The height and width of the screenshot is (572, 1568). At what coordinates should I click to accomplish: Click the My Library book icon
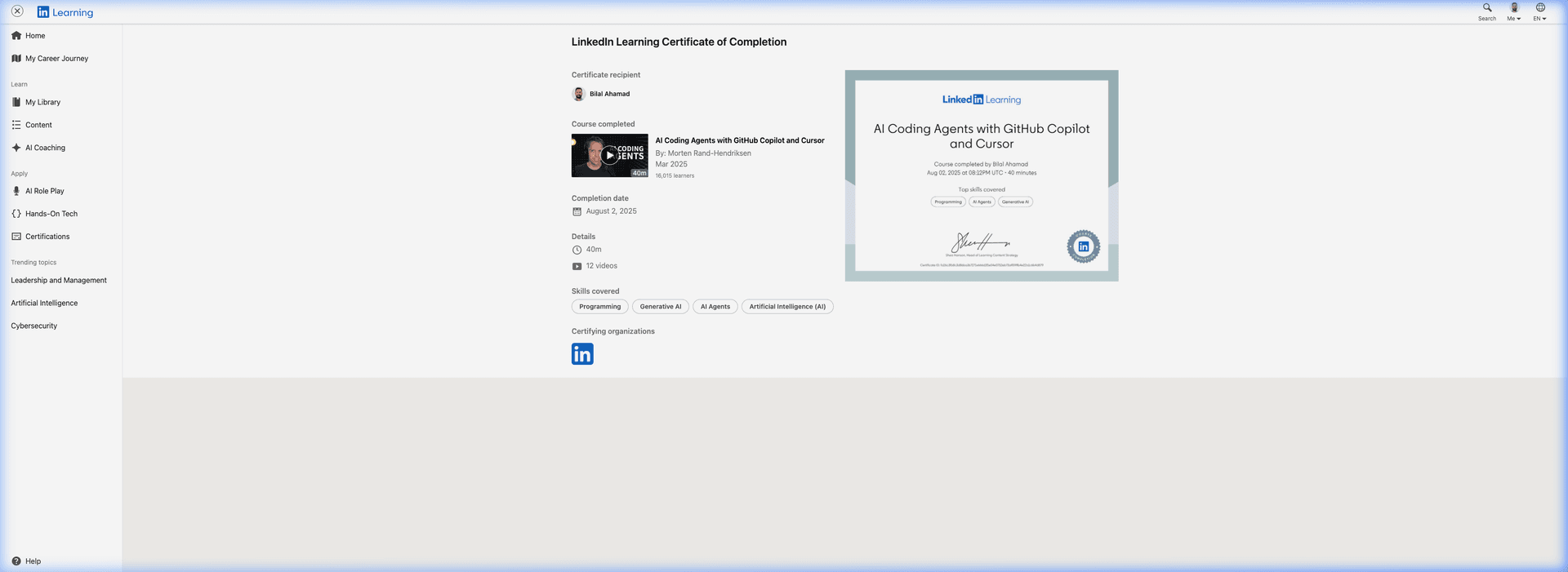coord(16,103)
